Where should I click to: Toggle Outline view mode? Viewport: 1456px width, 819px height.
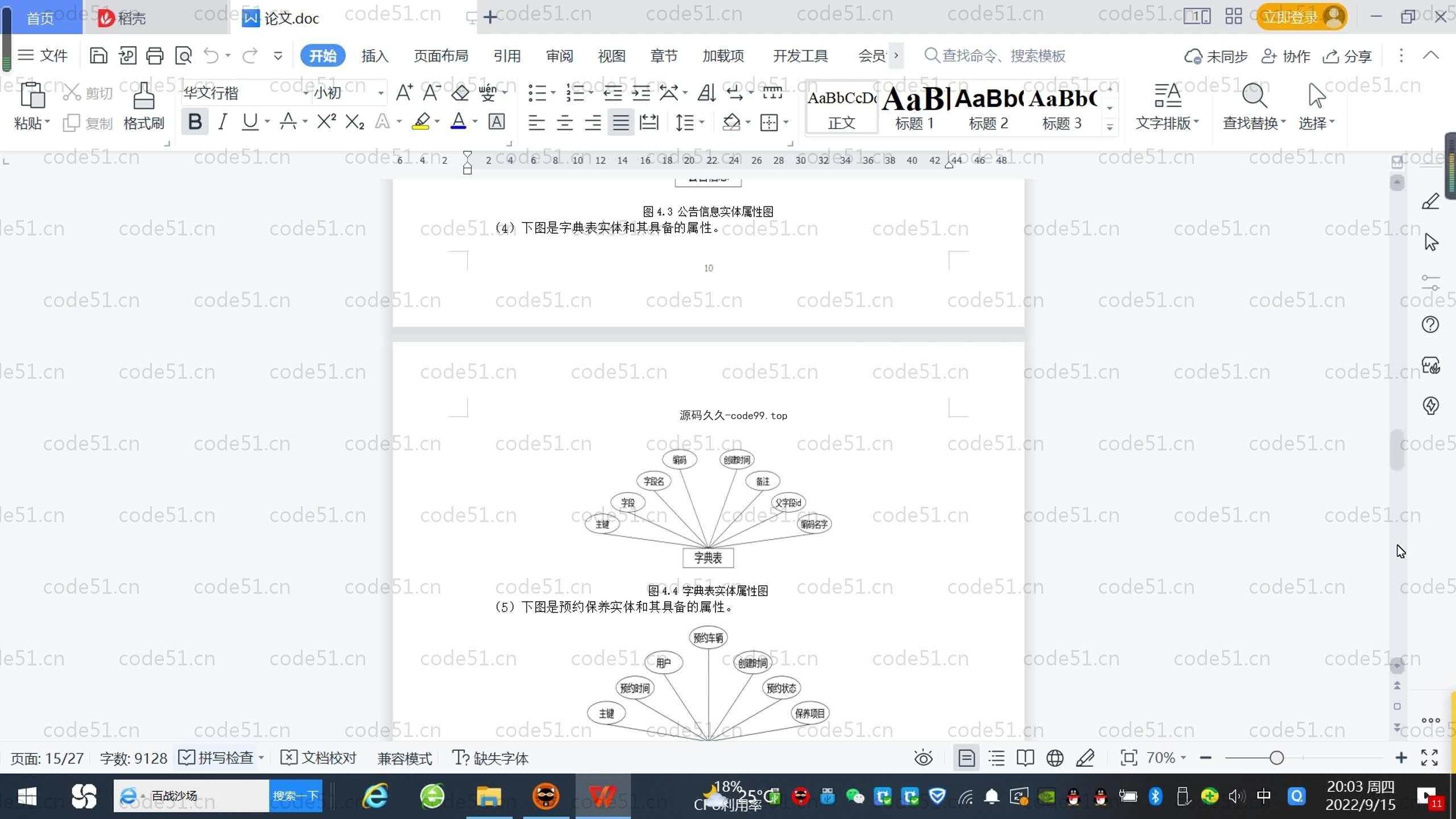click(996, 758)
